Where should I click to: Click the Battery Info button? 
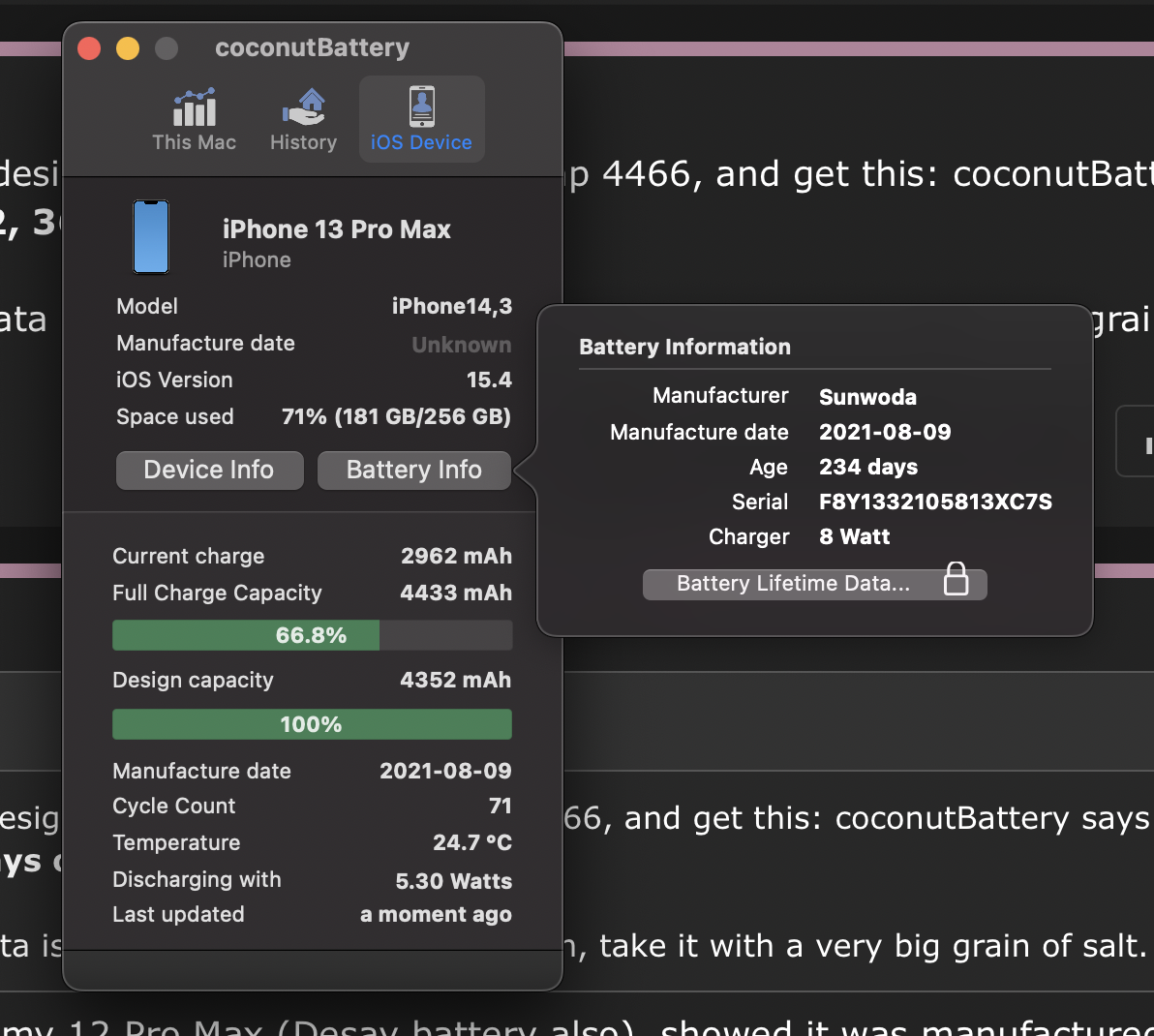point(413,471)
